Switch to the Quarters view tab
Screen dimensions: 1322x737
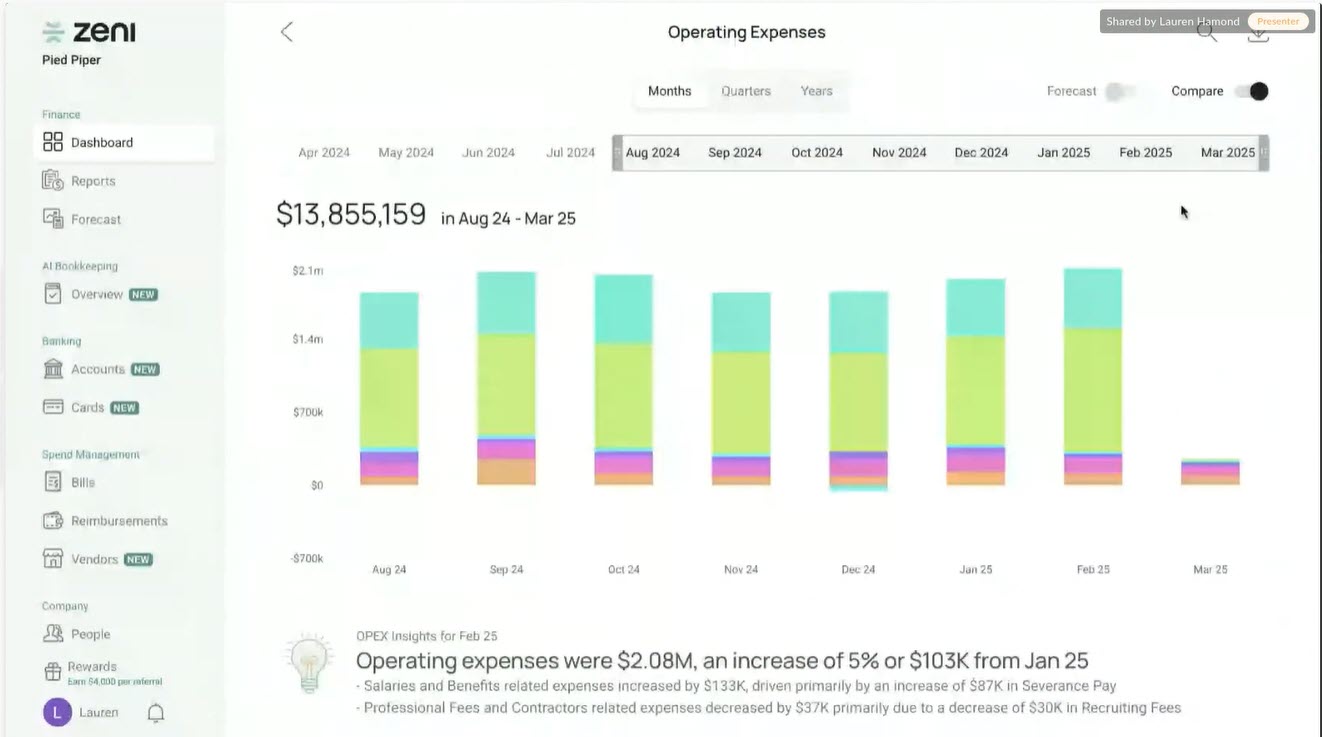746,91
